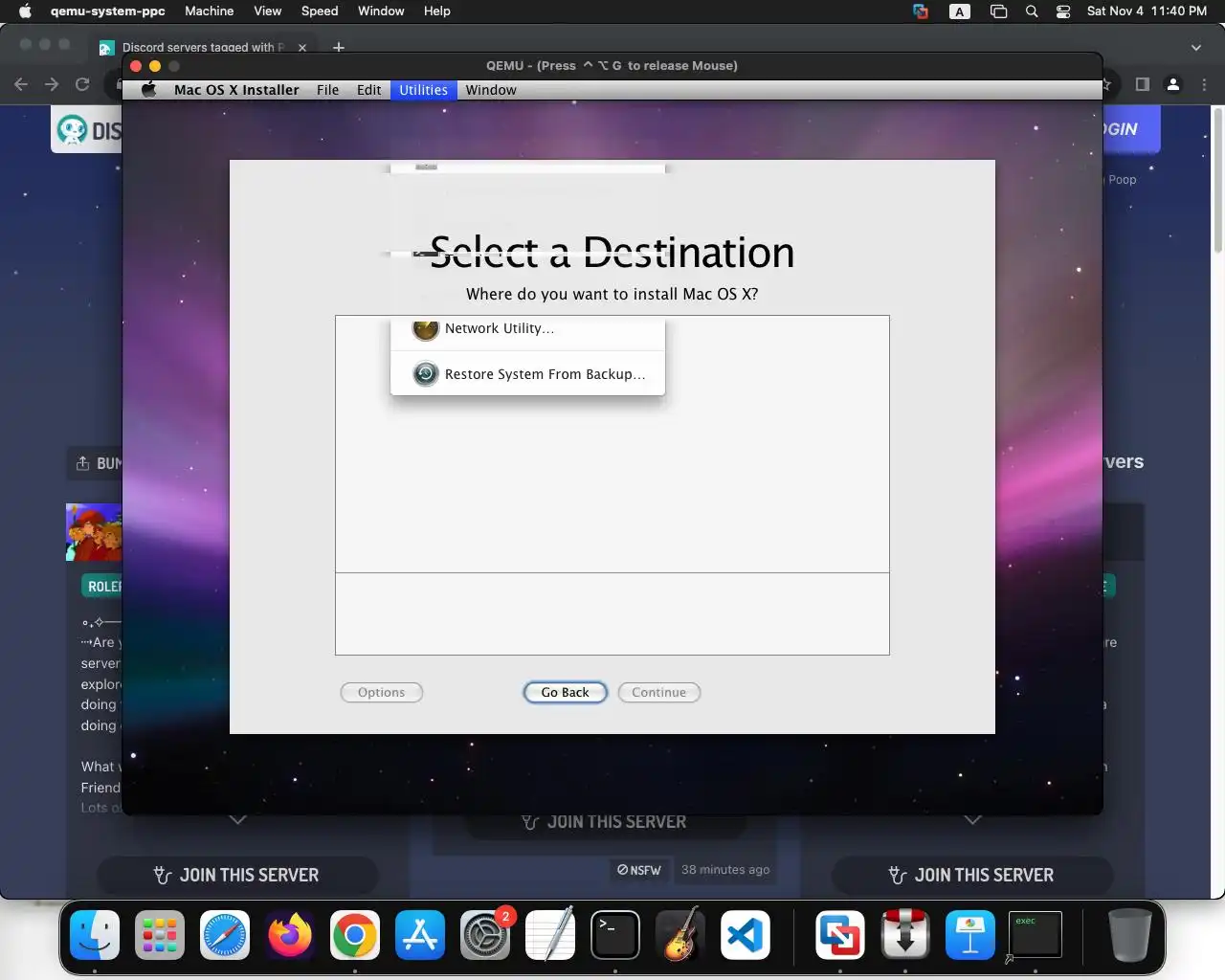Click the bottom-right JOIN THIS SERVER button

tap(972, 875)
